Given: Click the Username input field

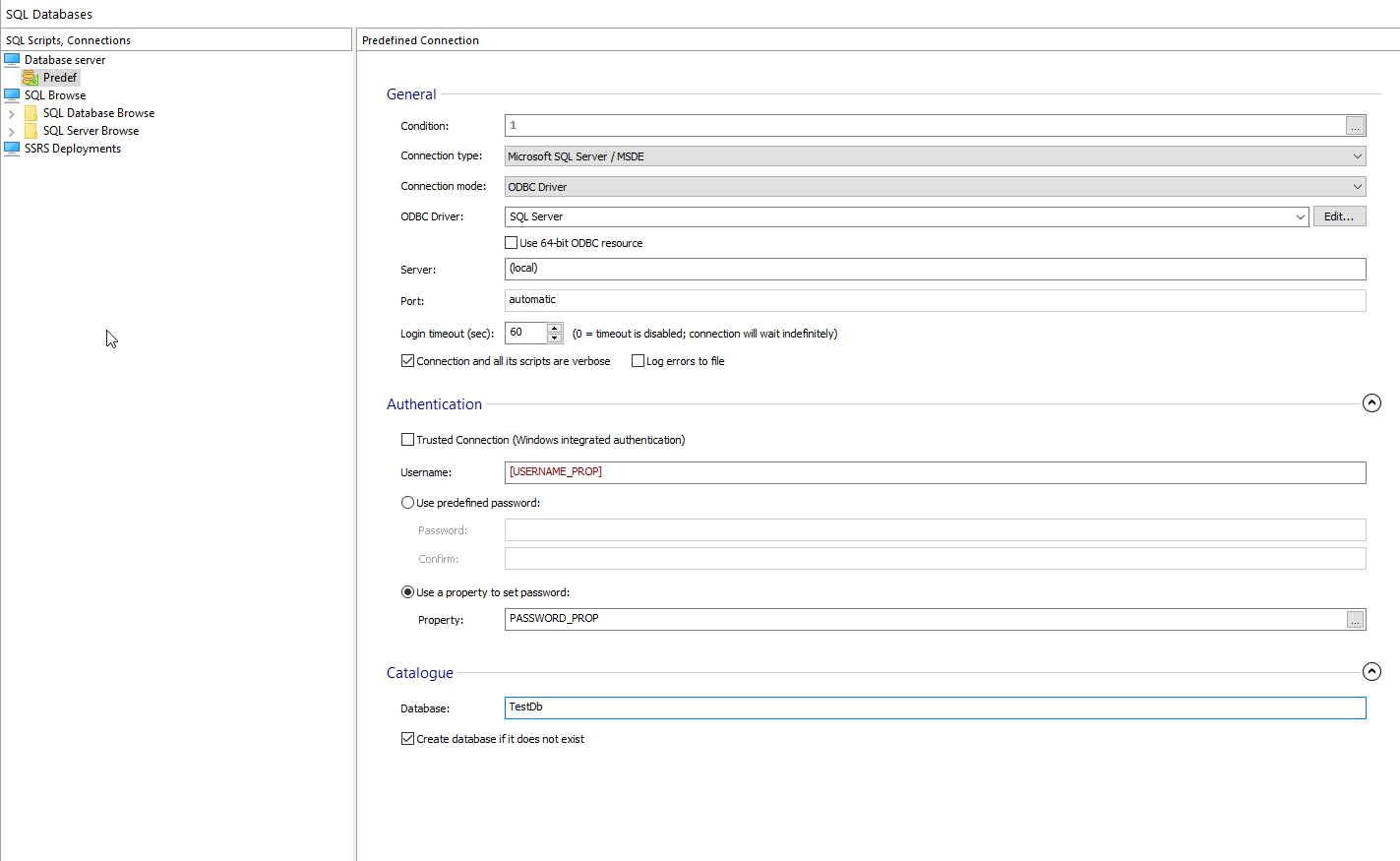Looking at the screenshot, I should pos(935,472).
